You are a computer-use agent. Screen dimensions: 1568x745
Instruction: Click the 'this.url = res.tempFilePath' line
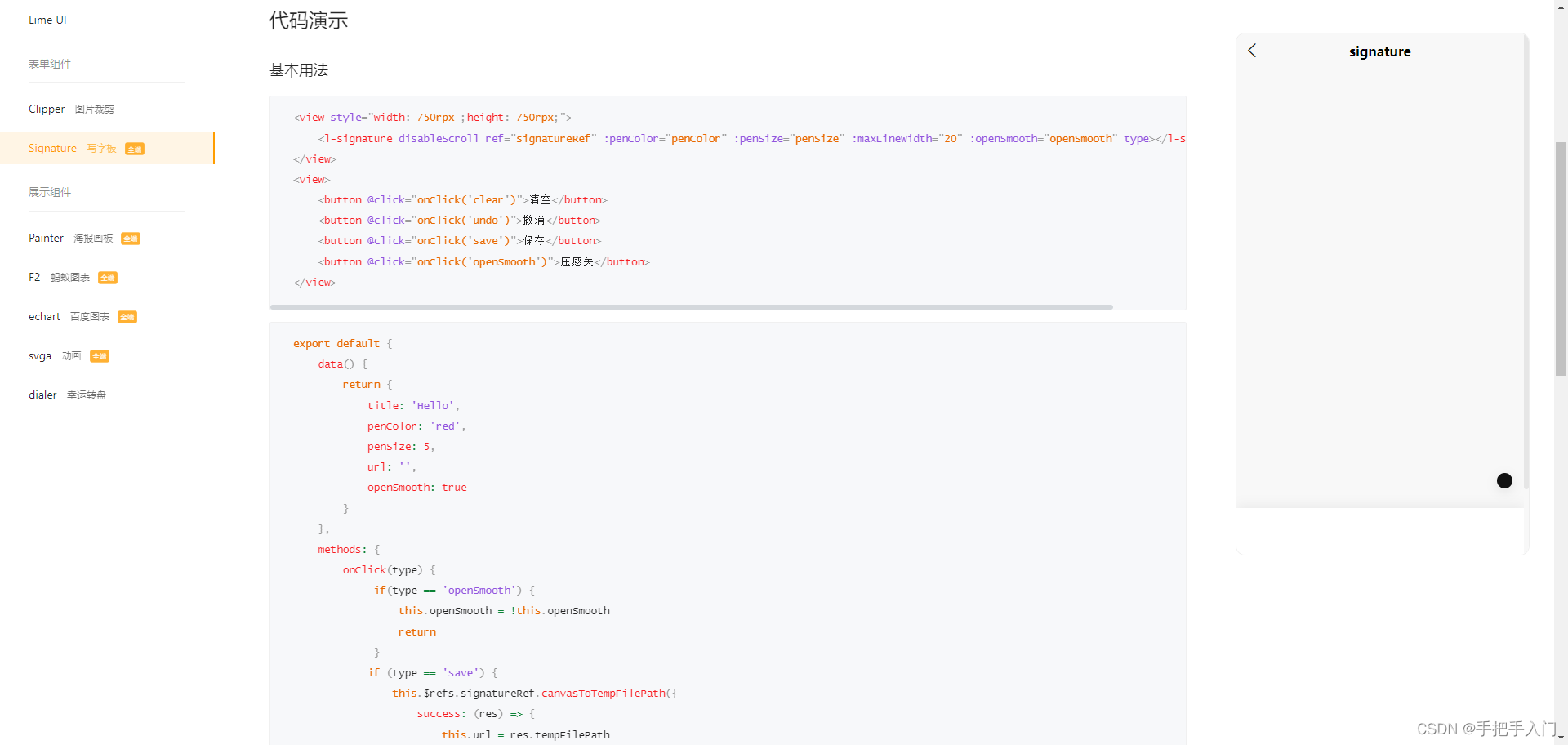click(x=526, y=734)
